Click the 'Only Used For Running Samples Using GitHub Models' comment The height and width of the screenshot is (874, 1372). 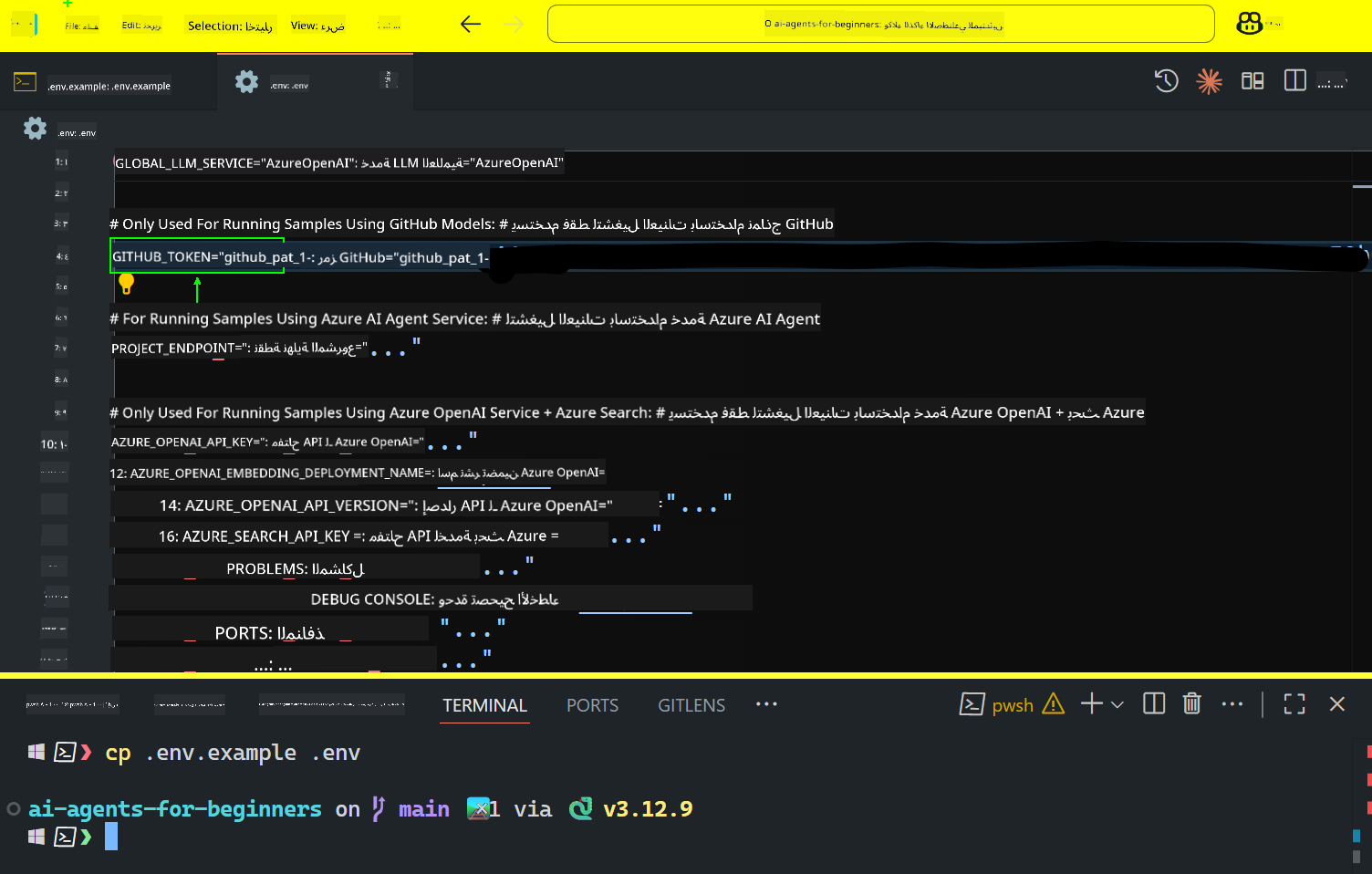tap(472, 224)
